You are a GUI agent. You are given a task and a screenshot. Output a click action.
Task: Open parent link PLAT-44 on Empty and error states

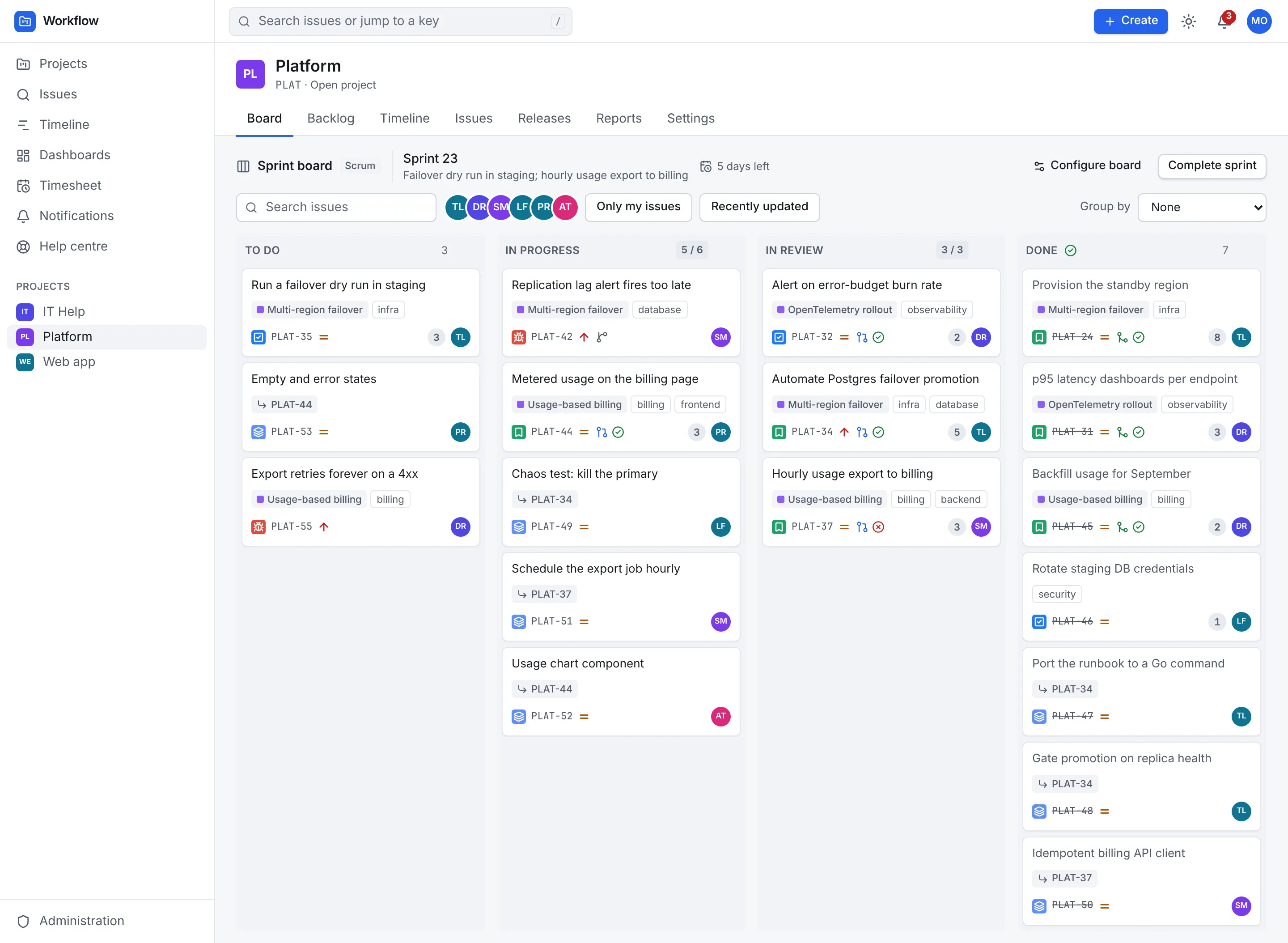[x=284, y=405]
